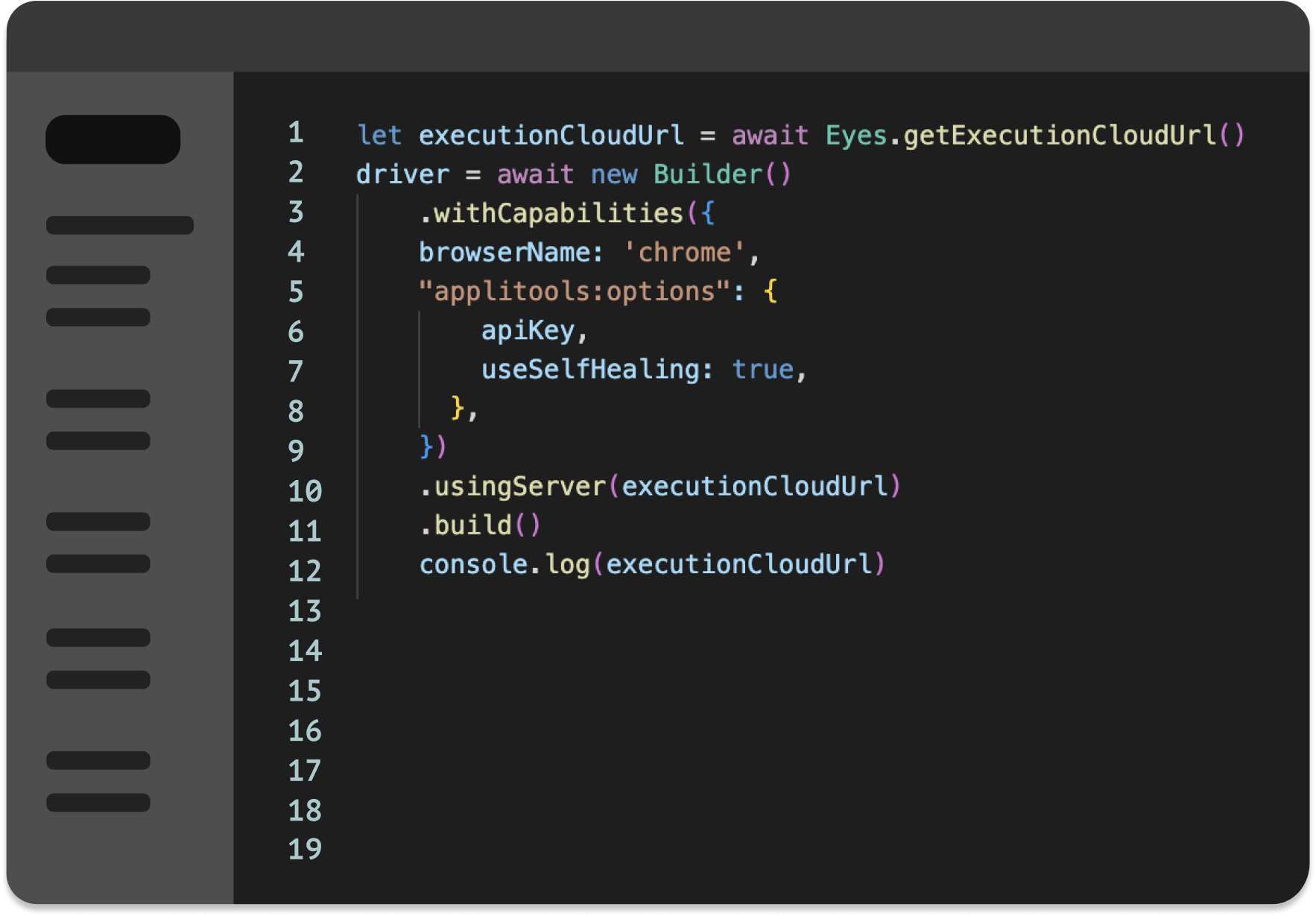Click the console.log statement
This screenshot has width=1316, height=916.
click(x=504, y=564)
